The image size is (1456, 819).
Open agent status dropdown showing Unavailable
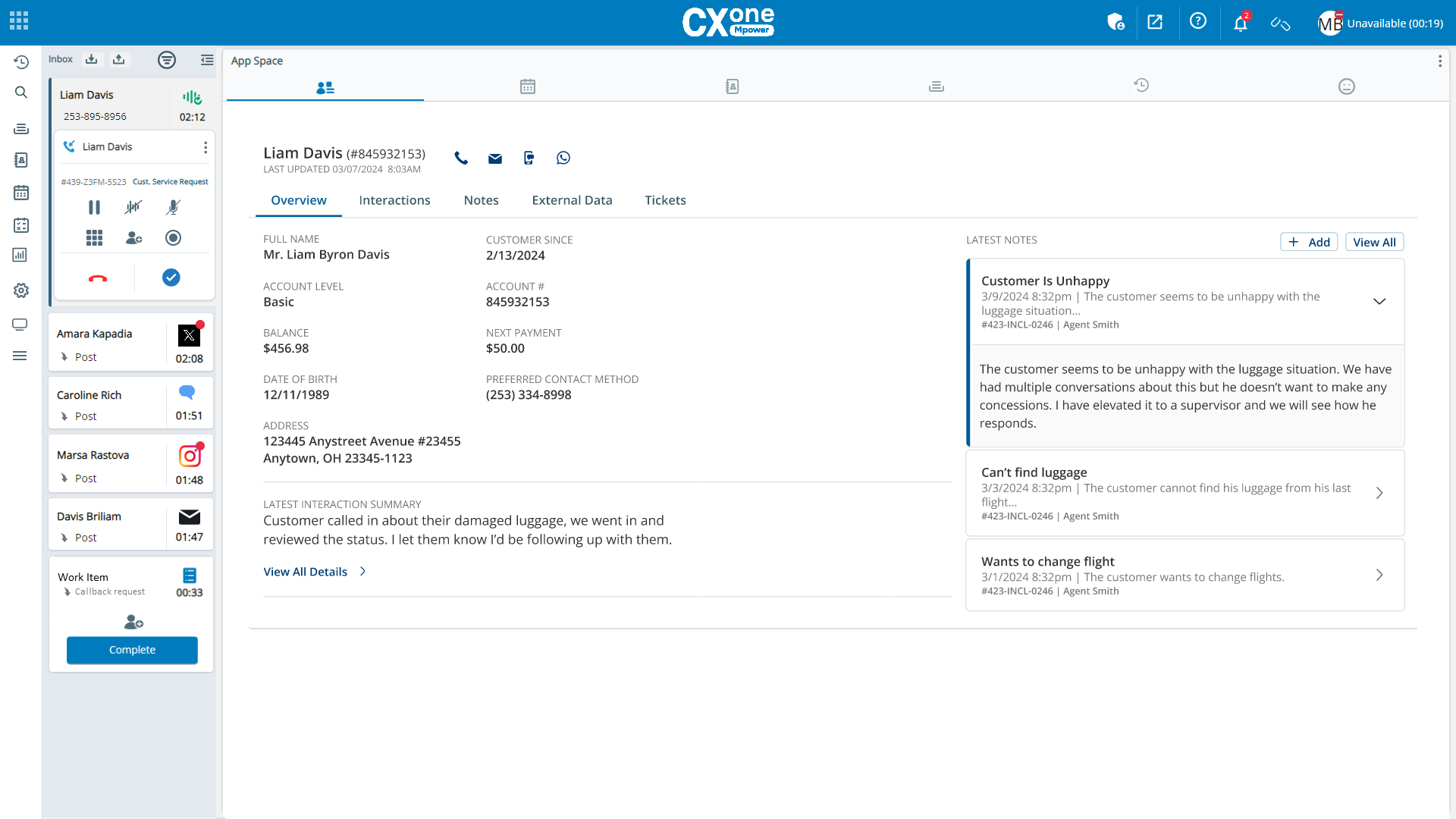(1394, 24)
